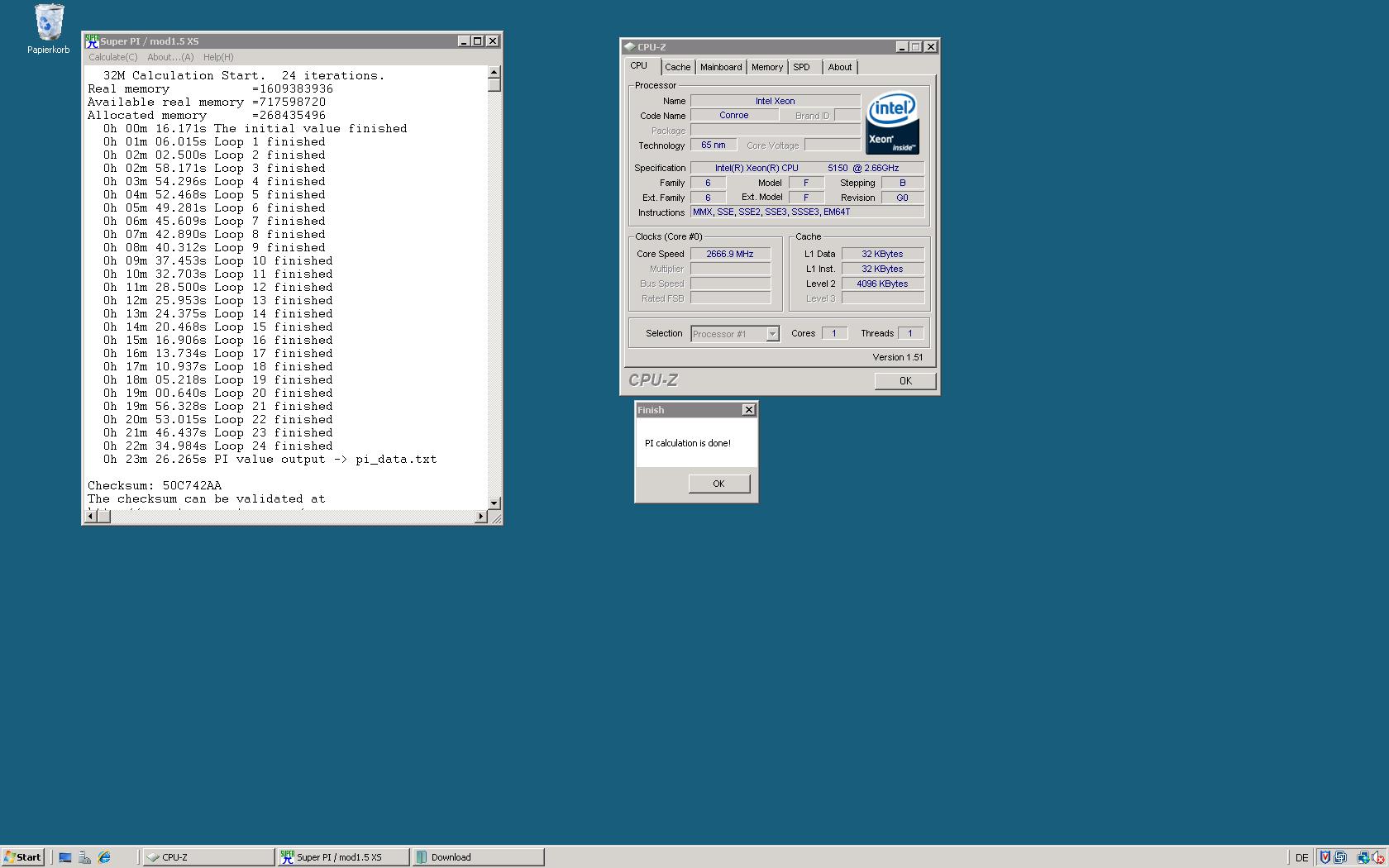
Task: Open VMware Tools tray icon
Action: coord(1340,857)
